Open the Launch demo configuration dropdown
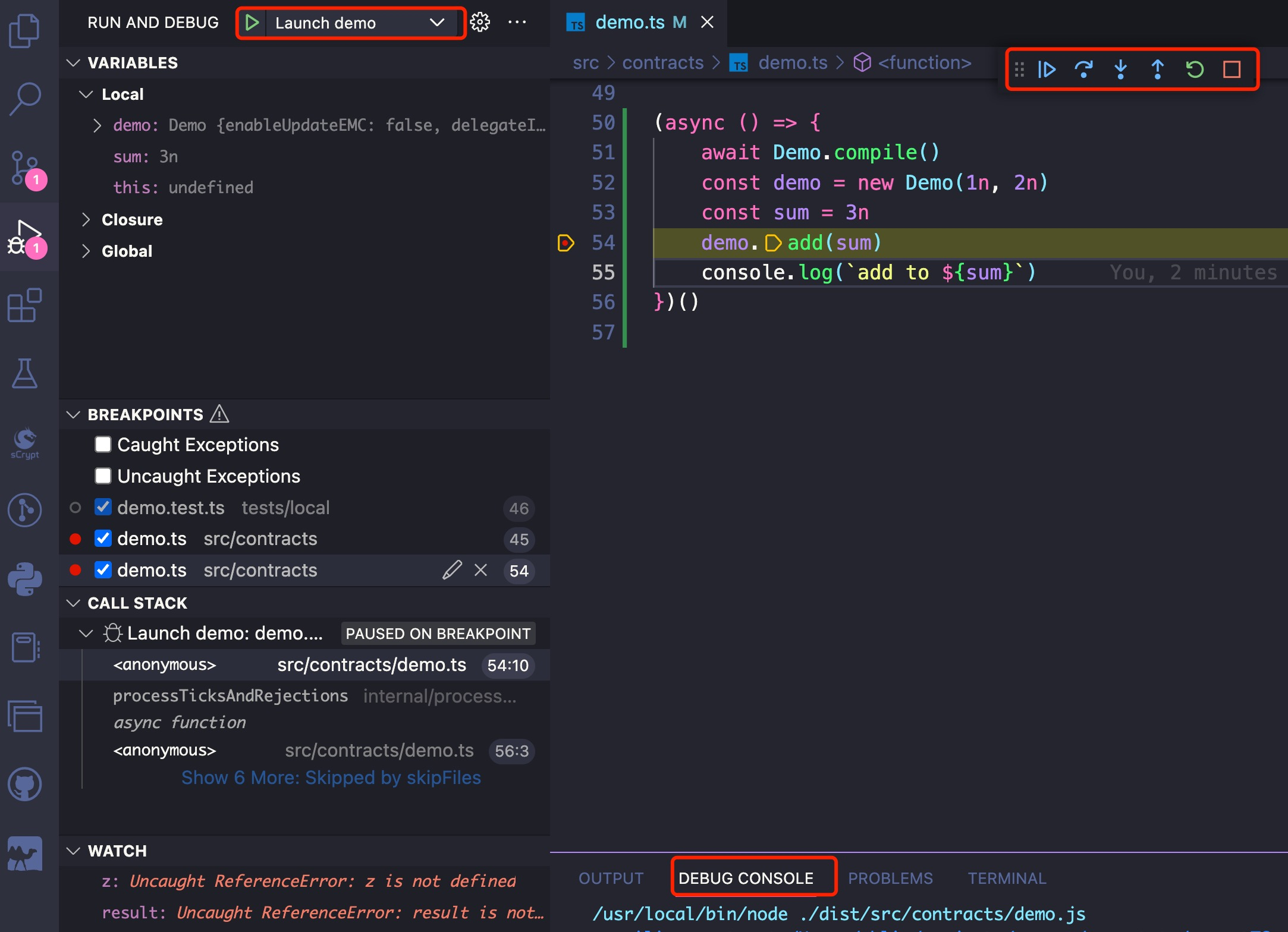The width and height of the screenshot is (1288, 932). click(437, 23)
